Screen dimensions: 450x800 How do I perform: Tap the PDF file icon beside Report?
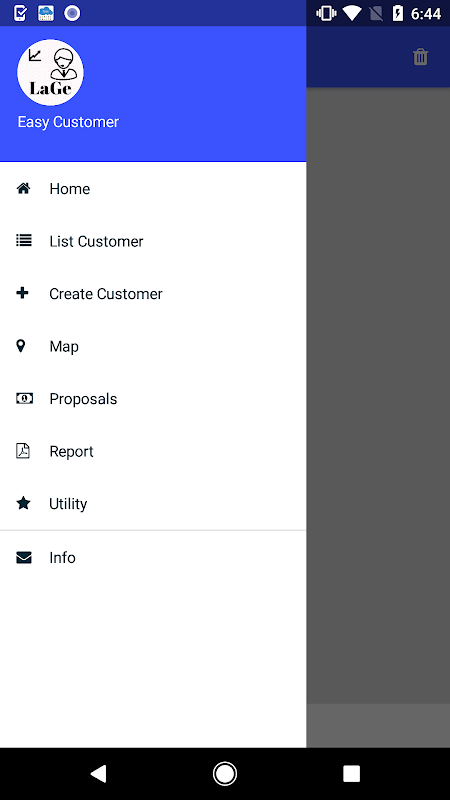[x=23, y=451]
